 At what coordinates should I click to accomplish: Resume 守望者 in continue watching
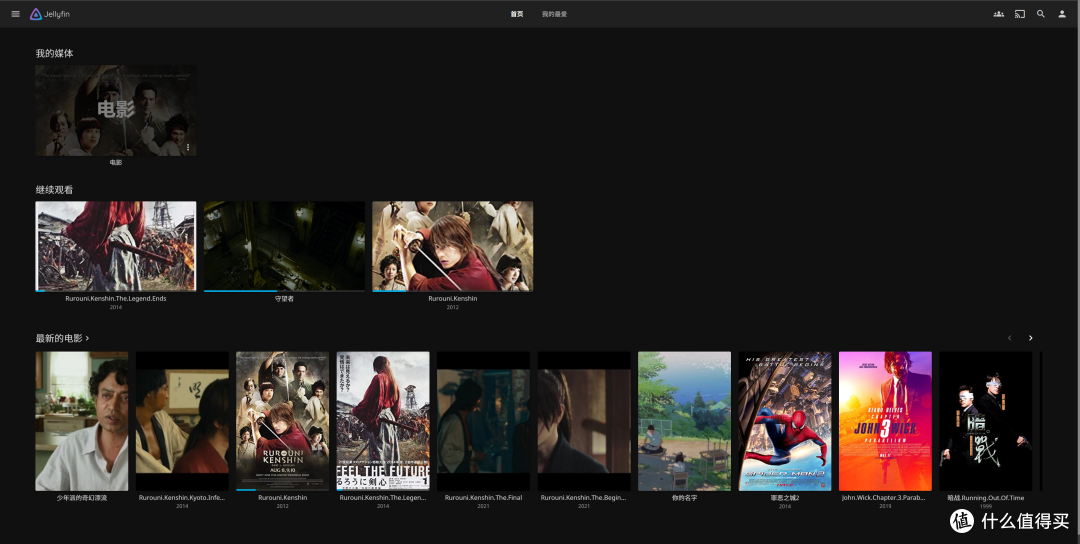(284, 246)
